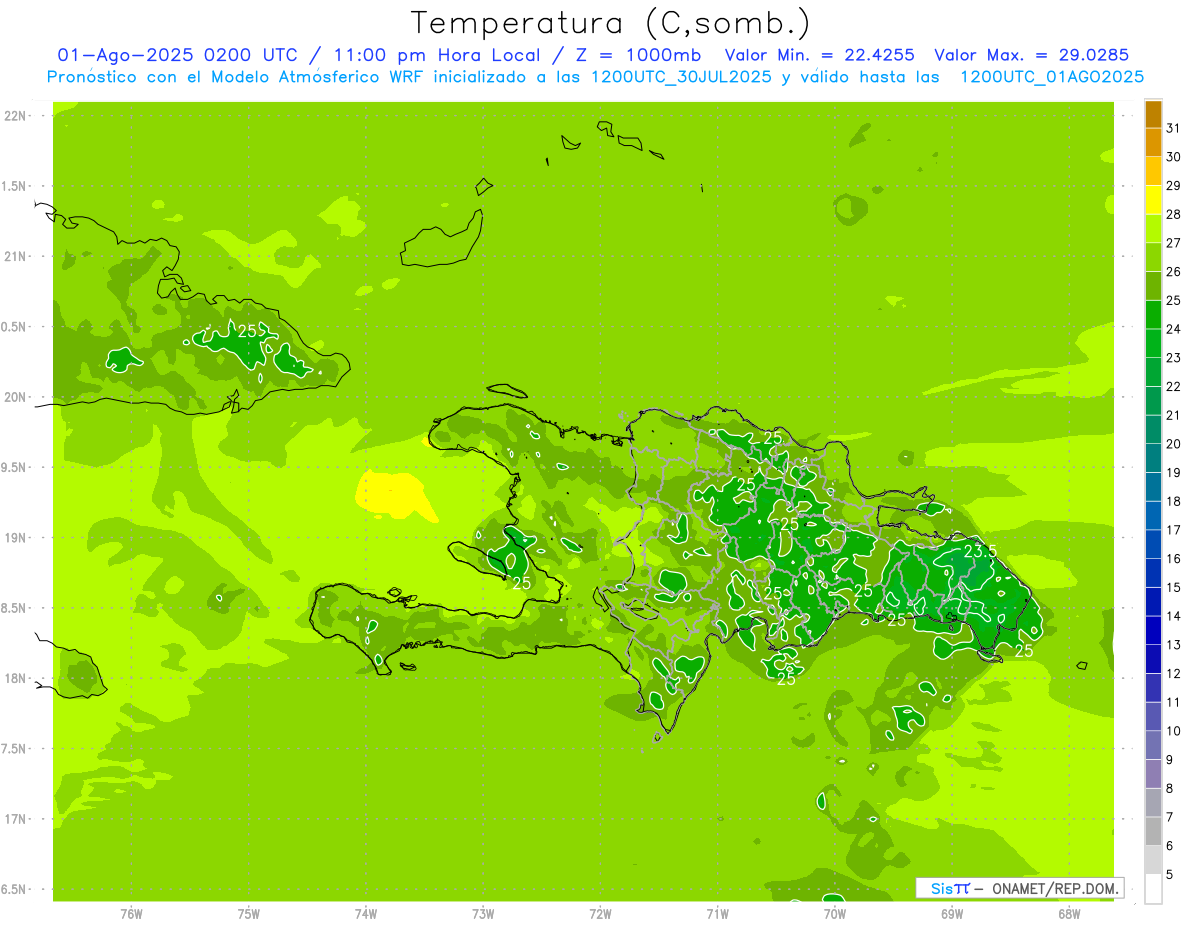Click the "68W" longitude axis label
The width and height of the screenshot is (1200, 927).
[1069, 913]
